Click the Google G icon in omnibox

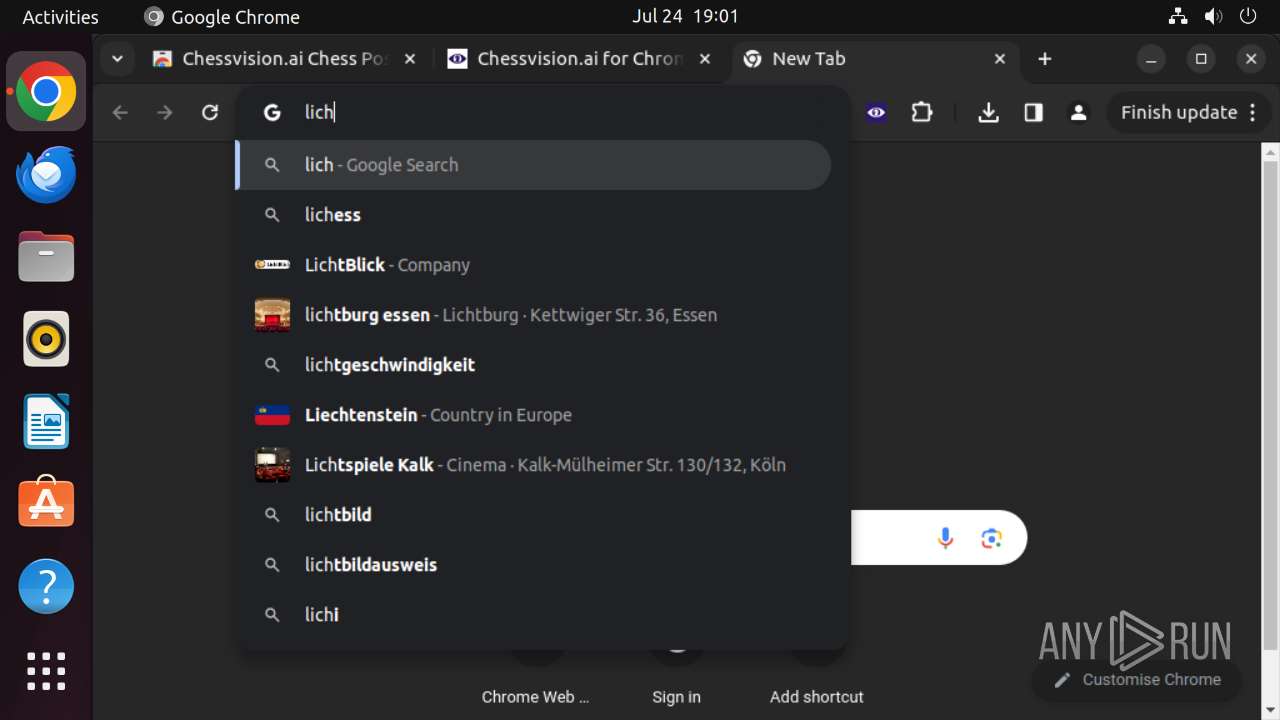[272, 112]
